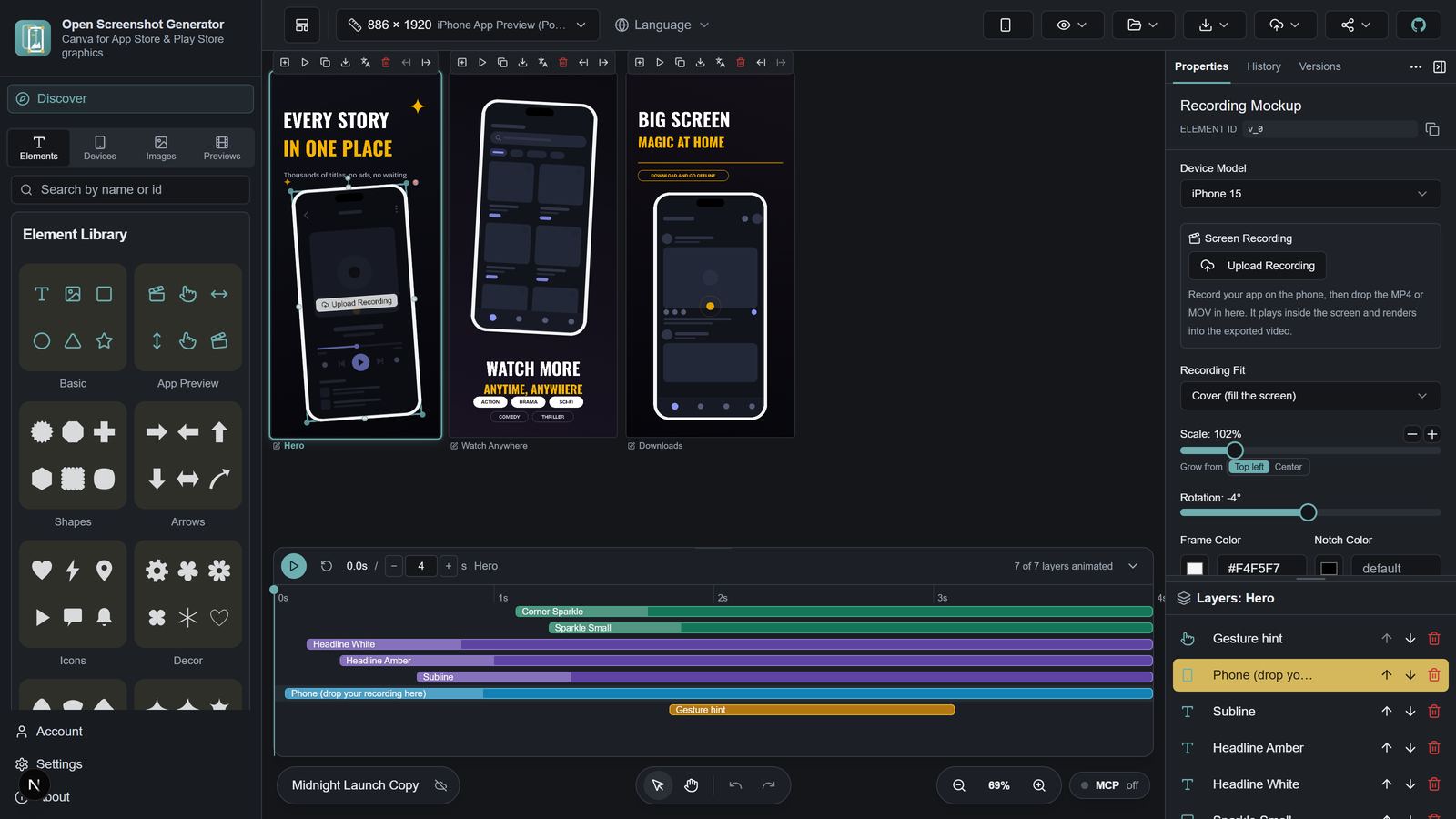This screenshot has width=1456, height=819.
Task: Delete the Gesture hint layer
Action: tap(1434, 639)
